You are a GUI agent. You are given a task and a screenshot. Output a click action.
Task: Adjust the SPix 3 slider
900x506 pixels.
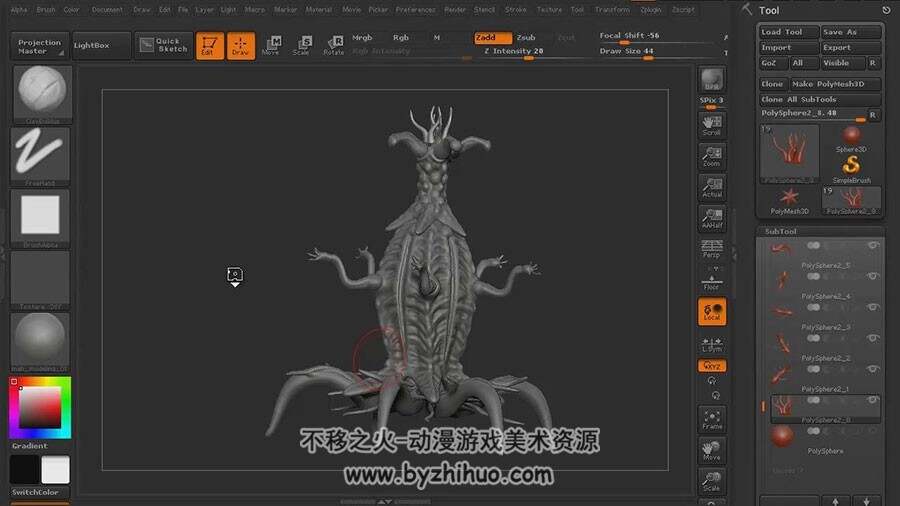(x=712, y=102)
